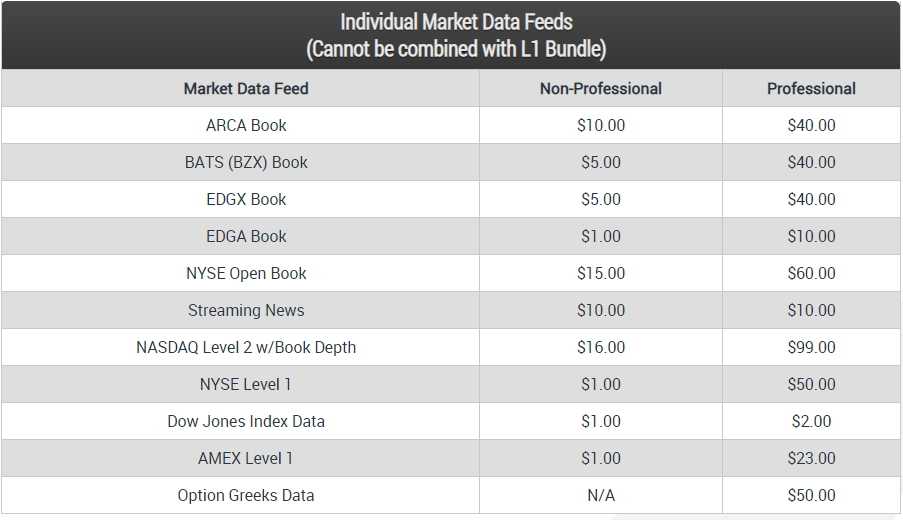Select the N/A Option Greeks cell

click(x=601, y=496)
